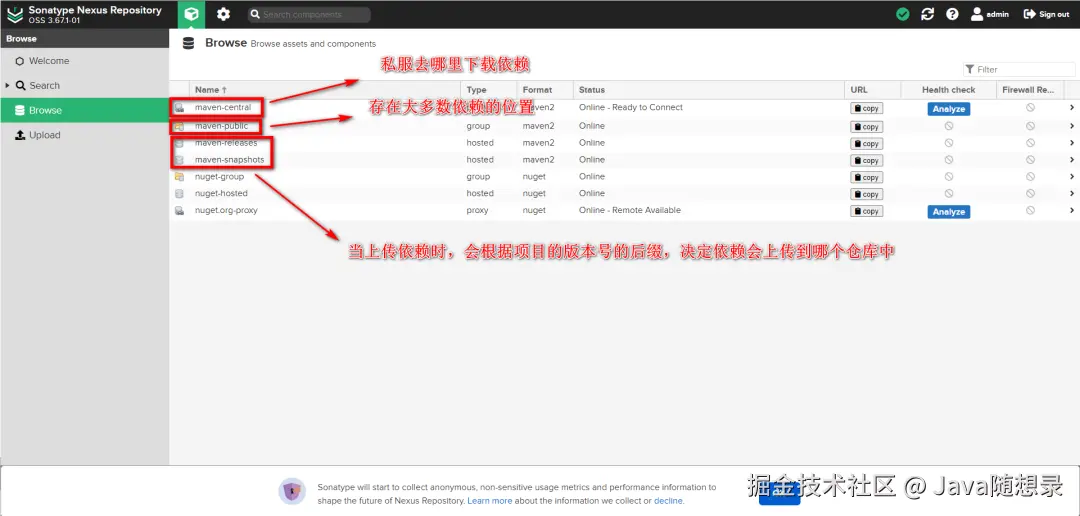Open the help question mark icon
1080x516 pixels.
[x=952, y=14]
